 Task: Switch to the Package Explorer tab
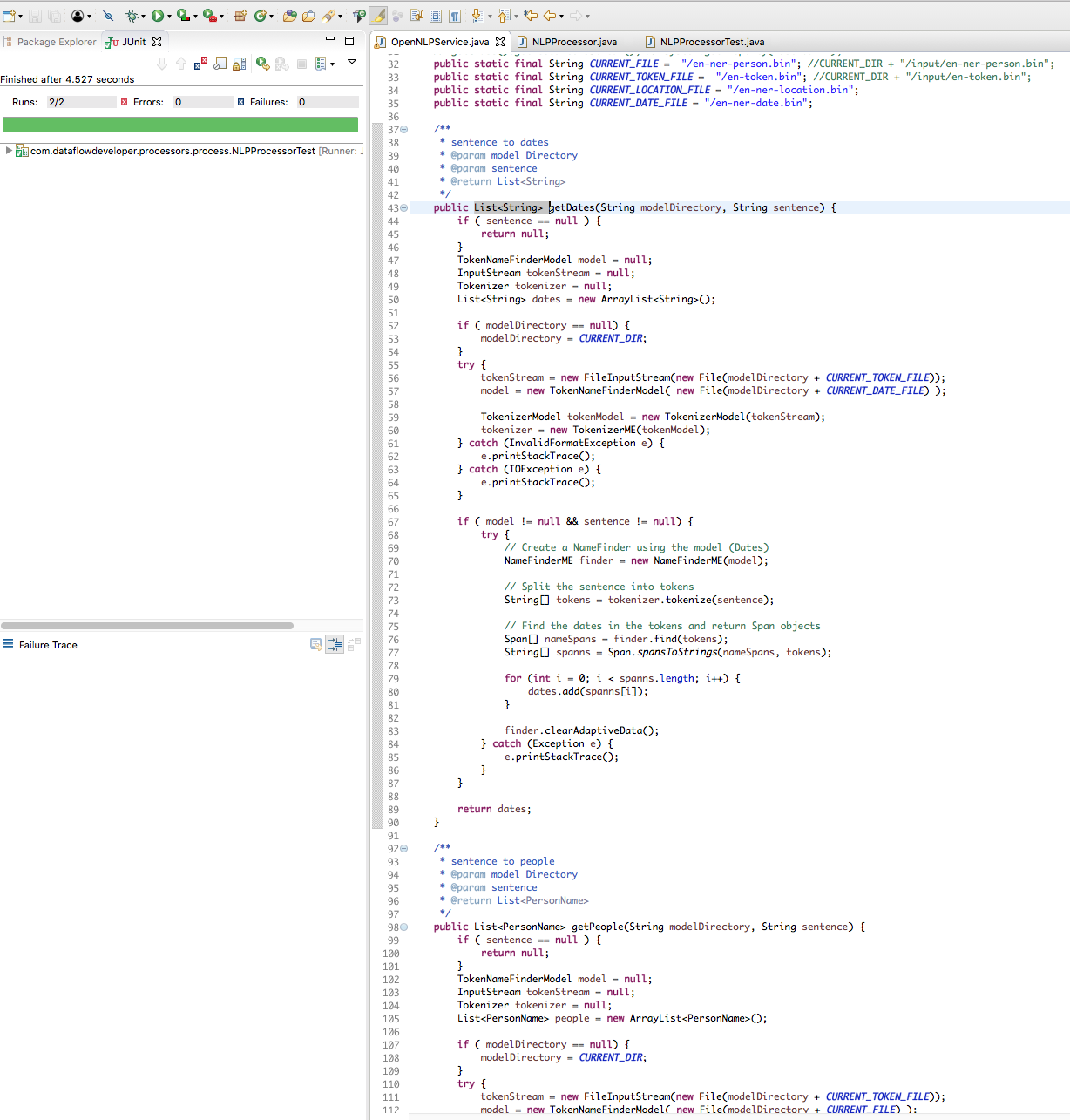(57, 42)
